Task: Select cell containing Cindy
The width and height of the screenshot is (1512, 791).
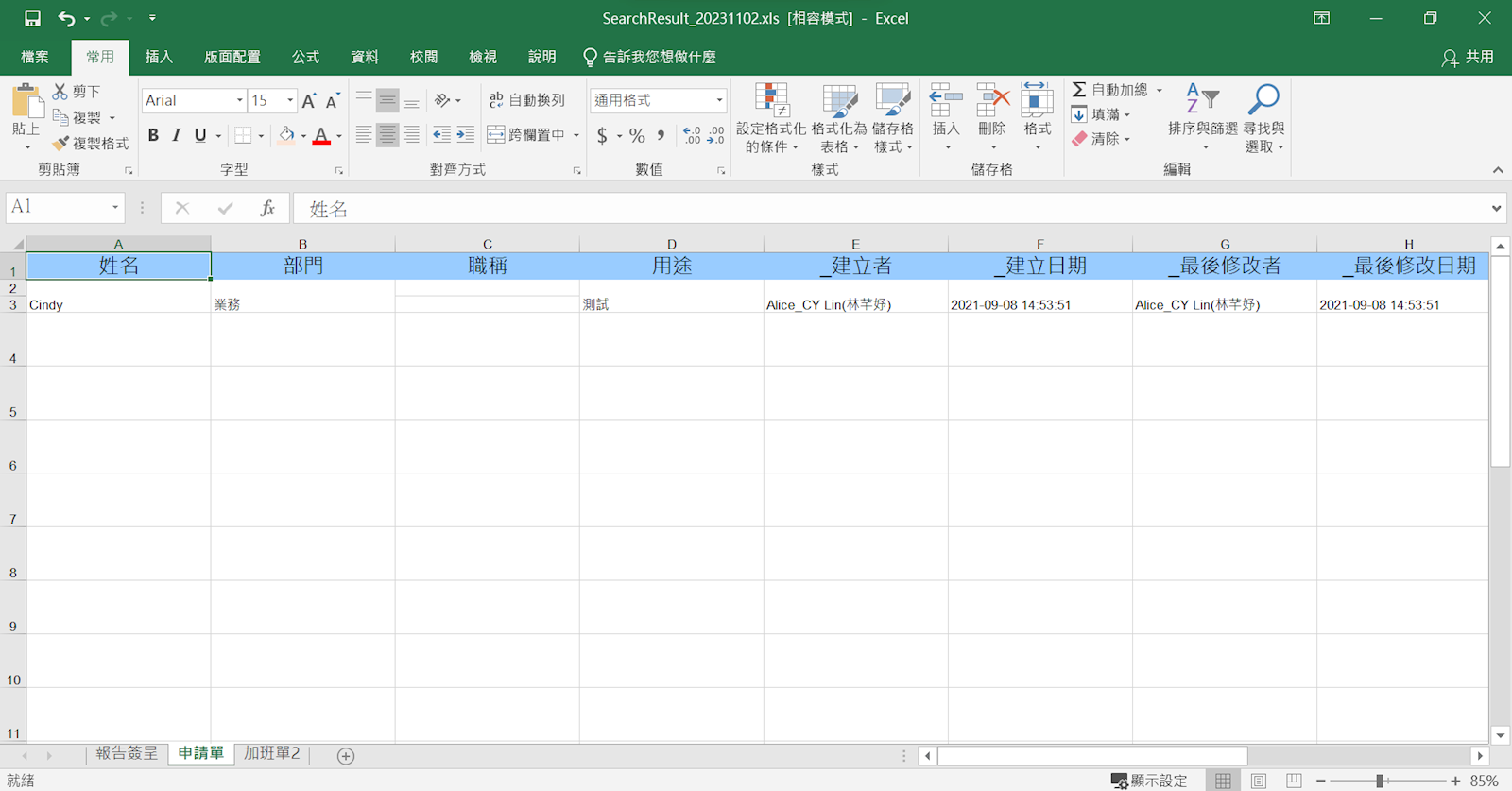Action: (x=118, y=304)
